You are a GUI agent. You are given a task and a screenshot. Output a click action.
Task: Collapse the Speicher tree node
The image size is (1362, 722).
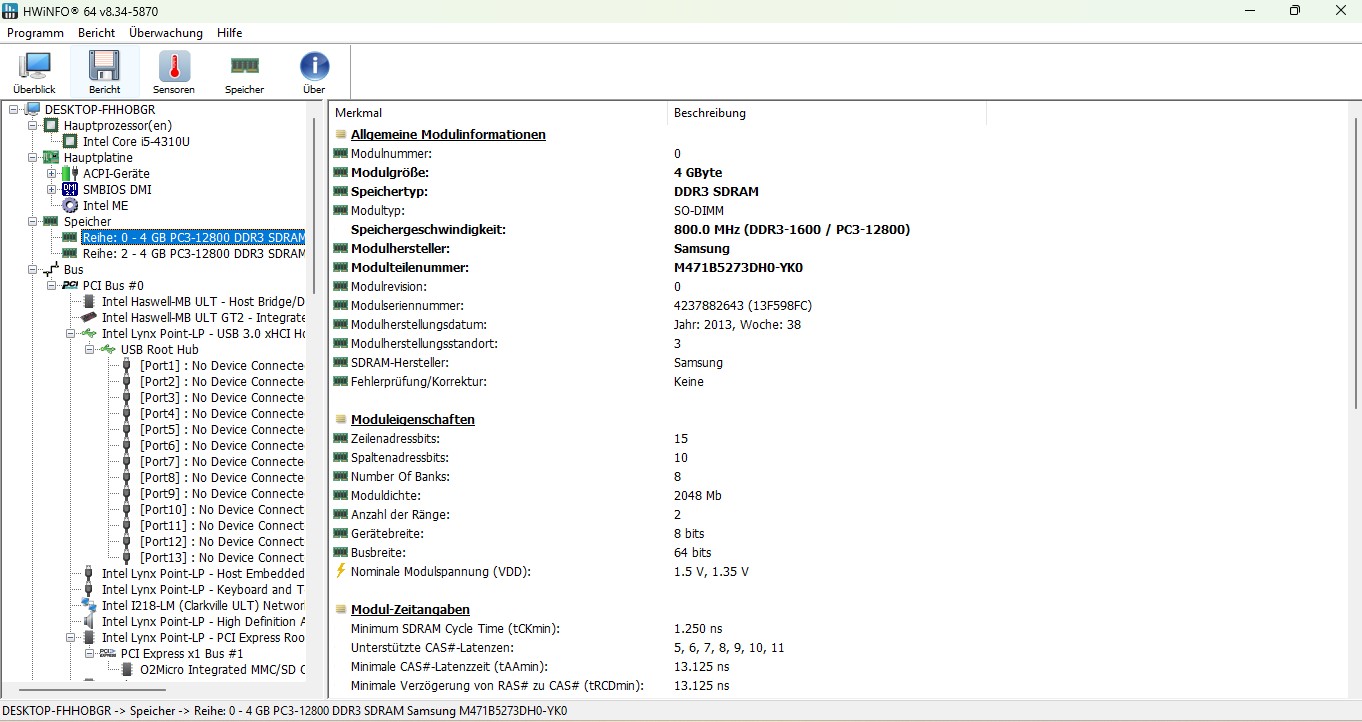pyautogui.click(x=33, y=222)
